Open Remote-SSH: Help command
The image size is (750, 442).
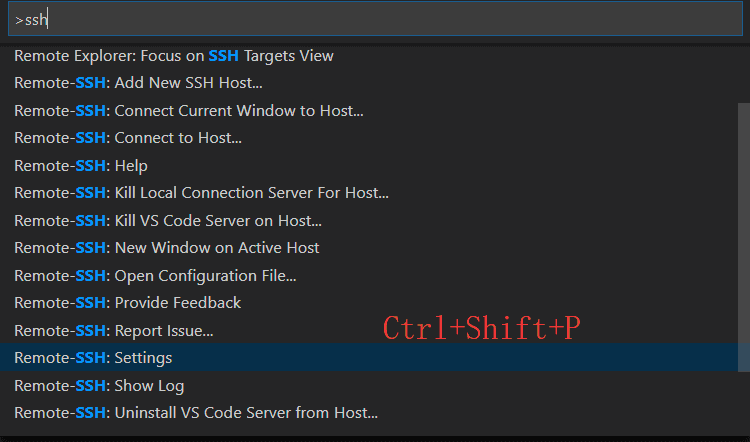coord(369,166)
